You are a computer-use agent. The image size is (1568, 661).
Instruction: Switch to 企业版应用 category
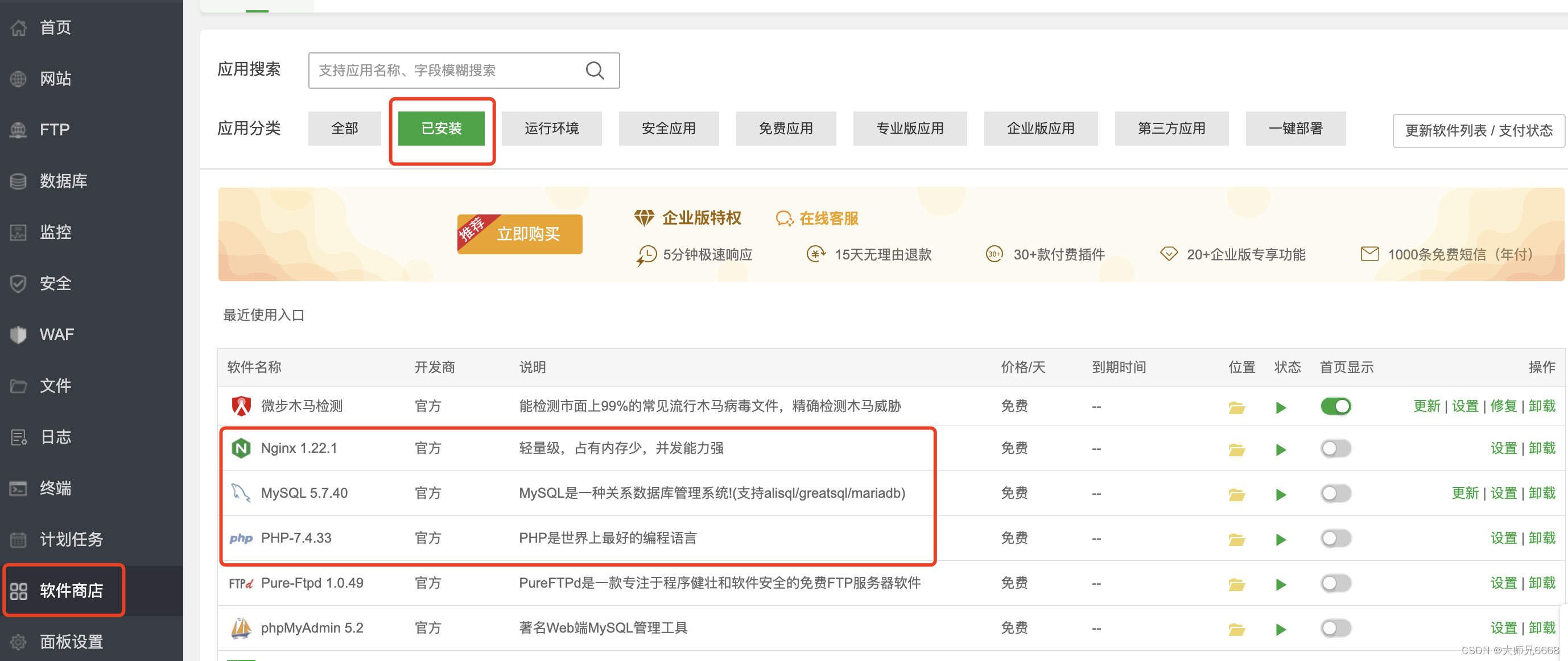[1041, 129]
